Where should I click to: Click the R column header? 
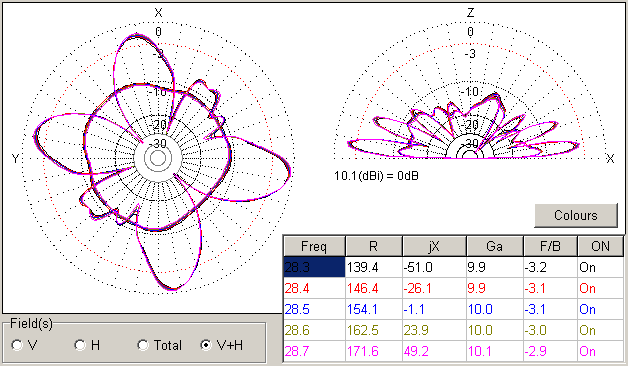[x=374, y=246]
